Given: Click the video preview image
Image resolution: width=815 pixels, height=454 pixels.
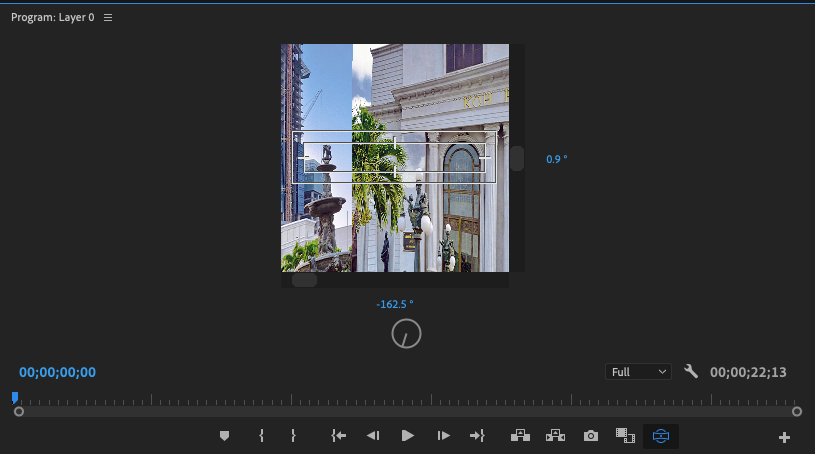Looking at the screenshot, I should 395,158.
